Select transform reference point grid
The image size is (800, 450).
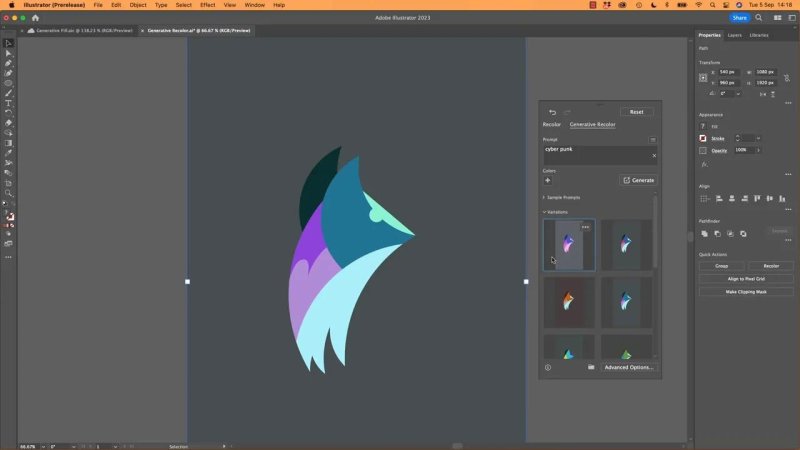click(x=703, y=78)
